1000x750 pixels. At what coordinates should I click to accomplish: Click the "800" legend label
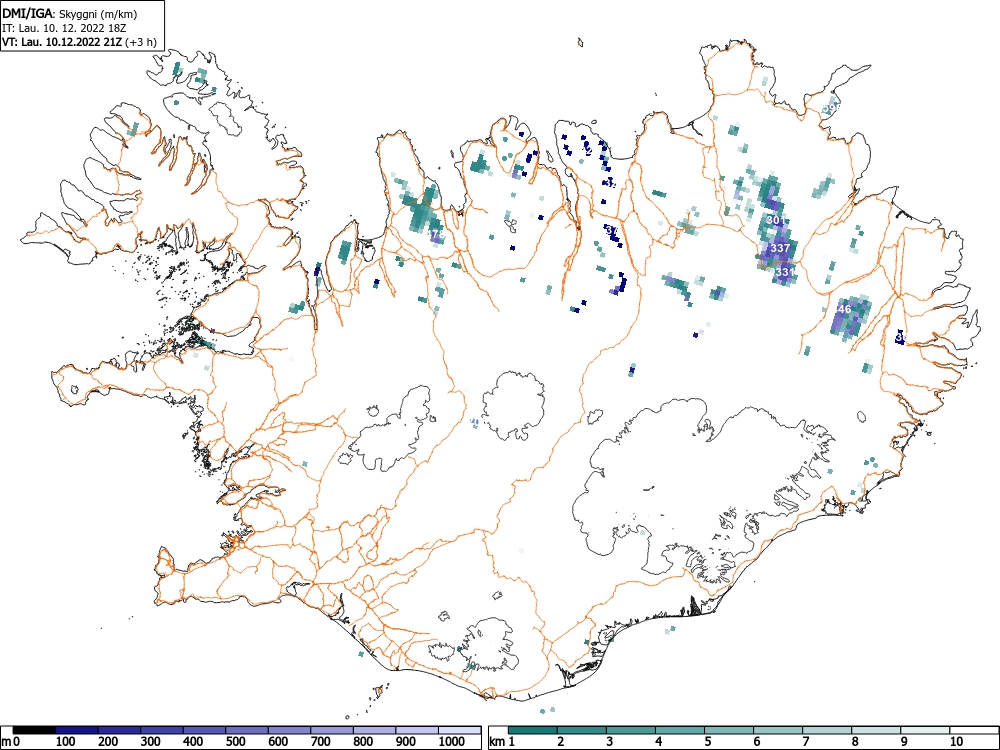click(x=363, y=742)
